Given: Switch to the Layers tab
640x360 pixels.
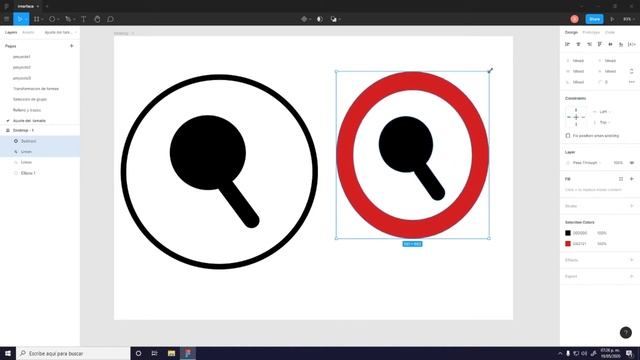Looking at the screenshot, I should coord(11,32).
